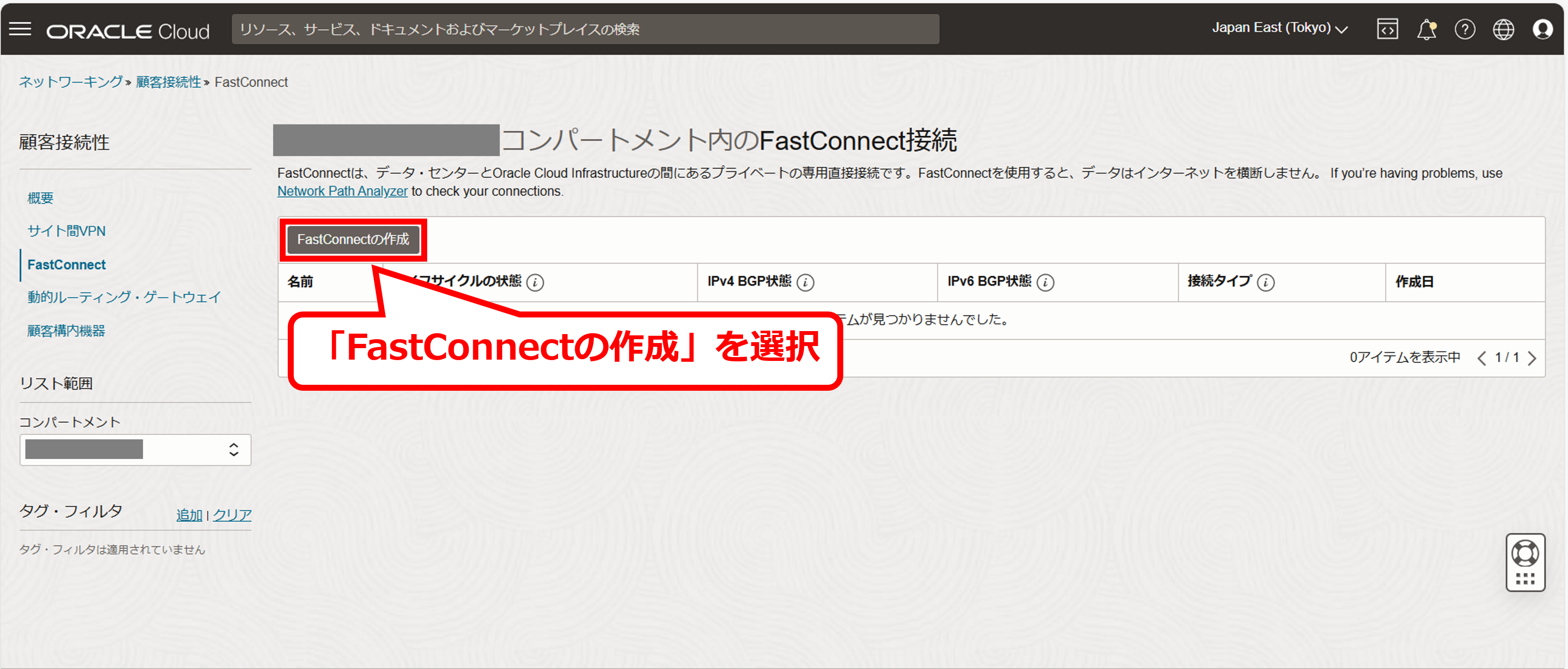The image size is (1568, 669).
Task: Click the FastConnectの作成 button
Action: pos(353,239)
